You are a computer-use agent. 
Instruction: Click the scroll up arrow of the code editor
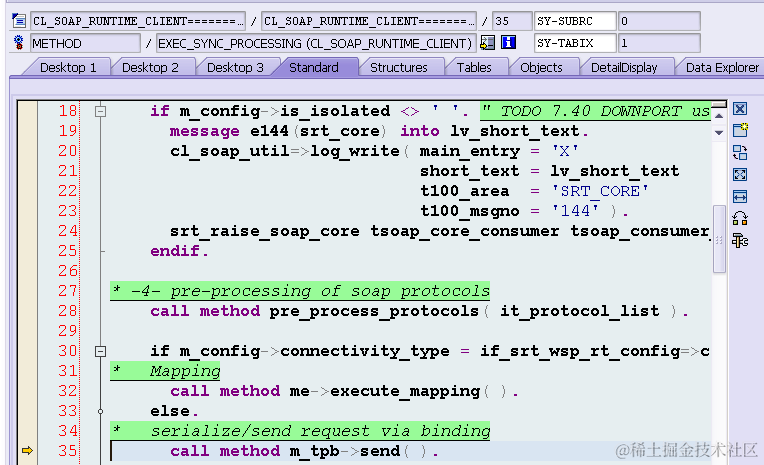(719, 116)
